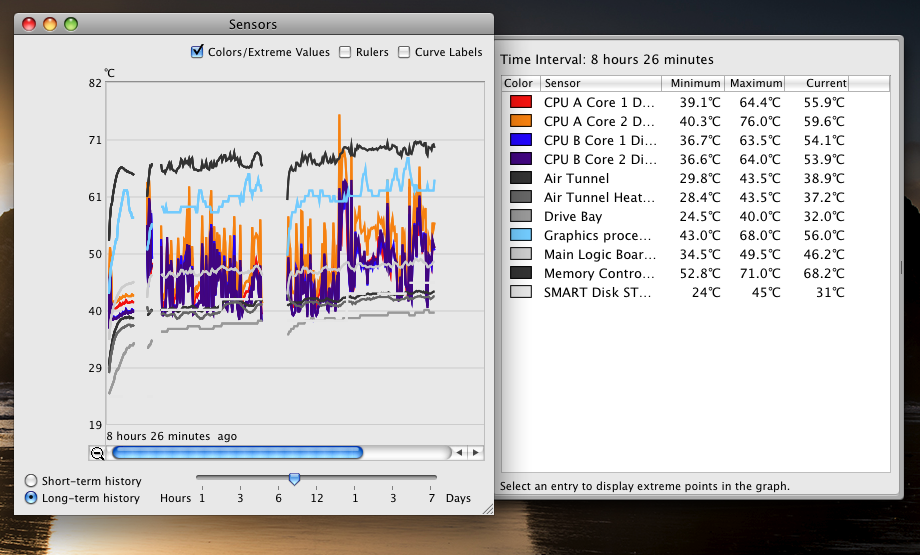Image resolution: width=920 pixels, height=555 pixels.
Task: Select the CPU A Core 1 sensor row
Action: coord(695,102)
